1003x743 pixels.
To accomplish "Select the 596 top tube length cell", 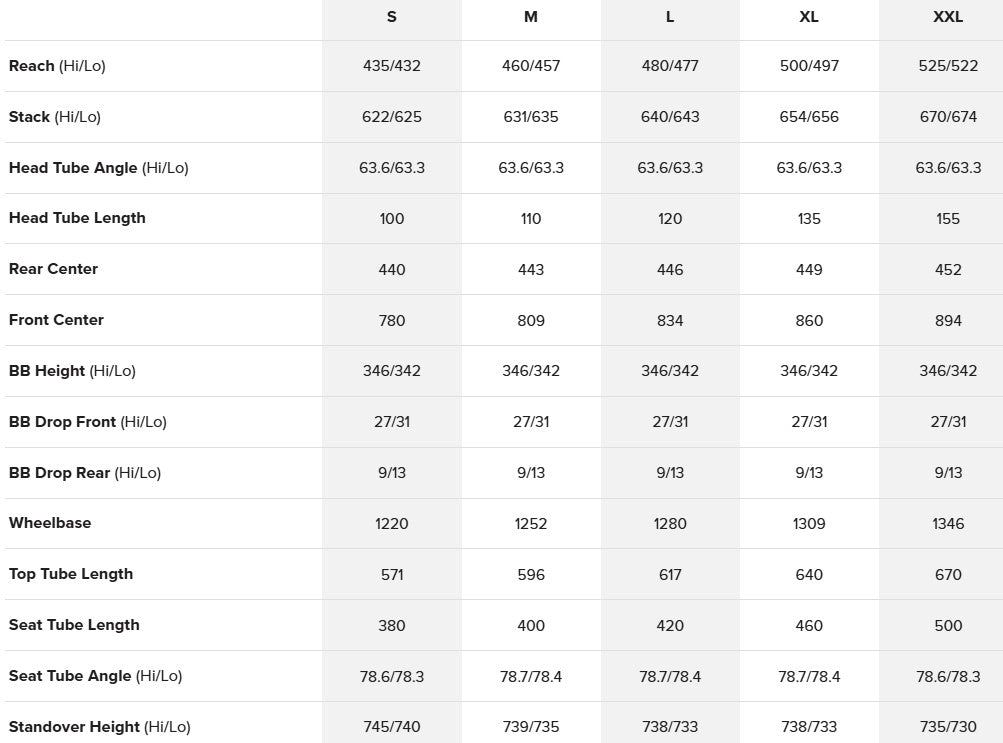I will (531, 575).
